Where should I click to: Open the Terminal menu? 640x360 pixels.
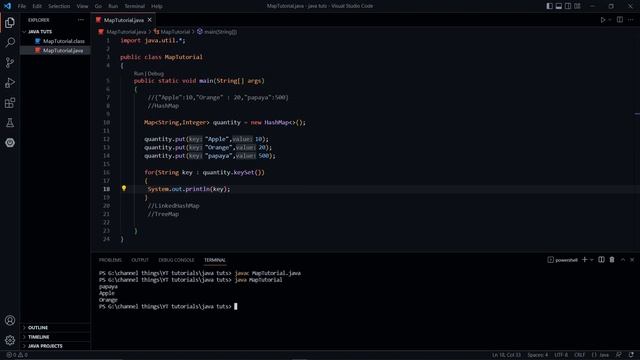135,6
